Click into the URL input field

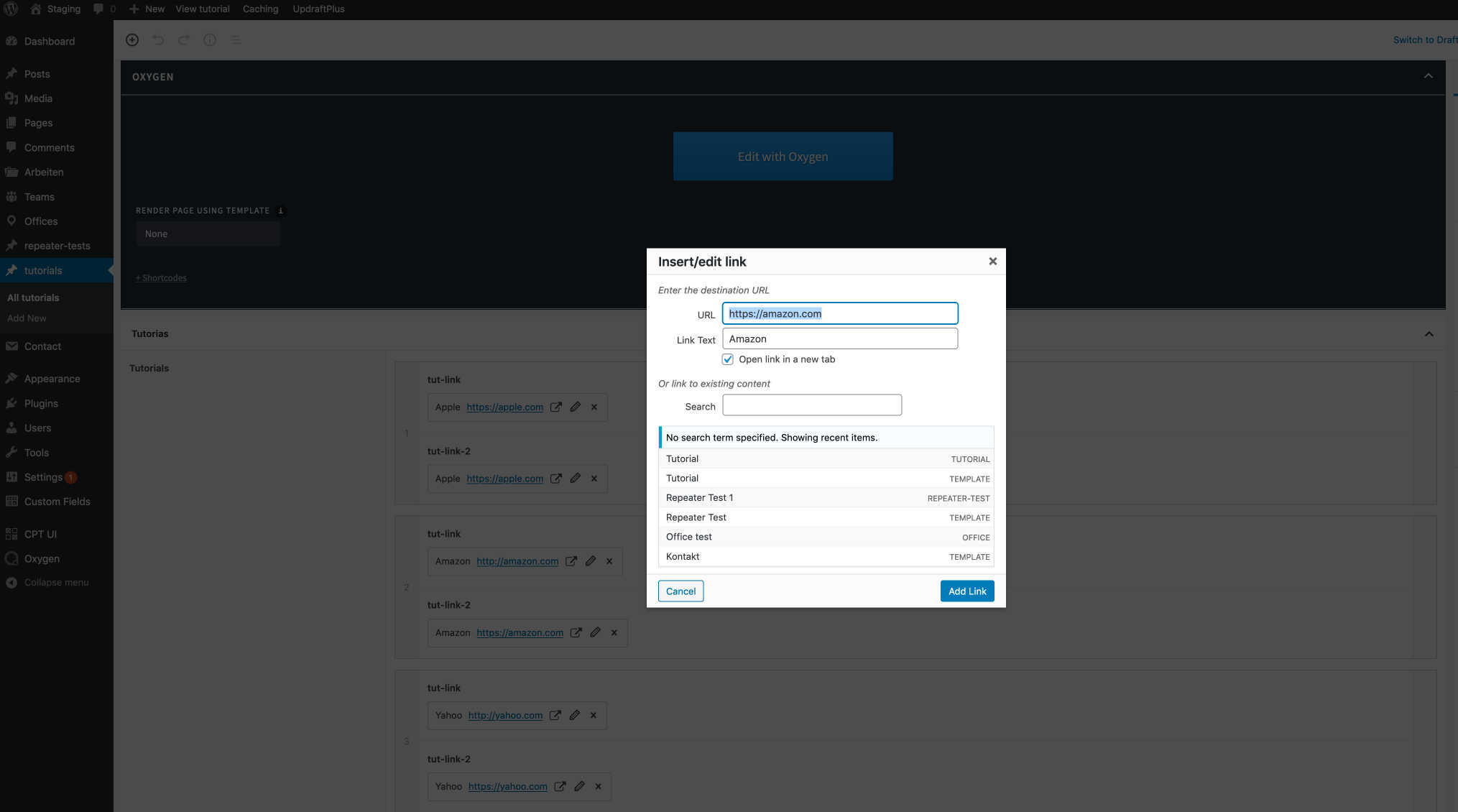pyautogui.click(x=840, y=313)
